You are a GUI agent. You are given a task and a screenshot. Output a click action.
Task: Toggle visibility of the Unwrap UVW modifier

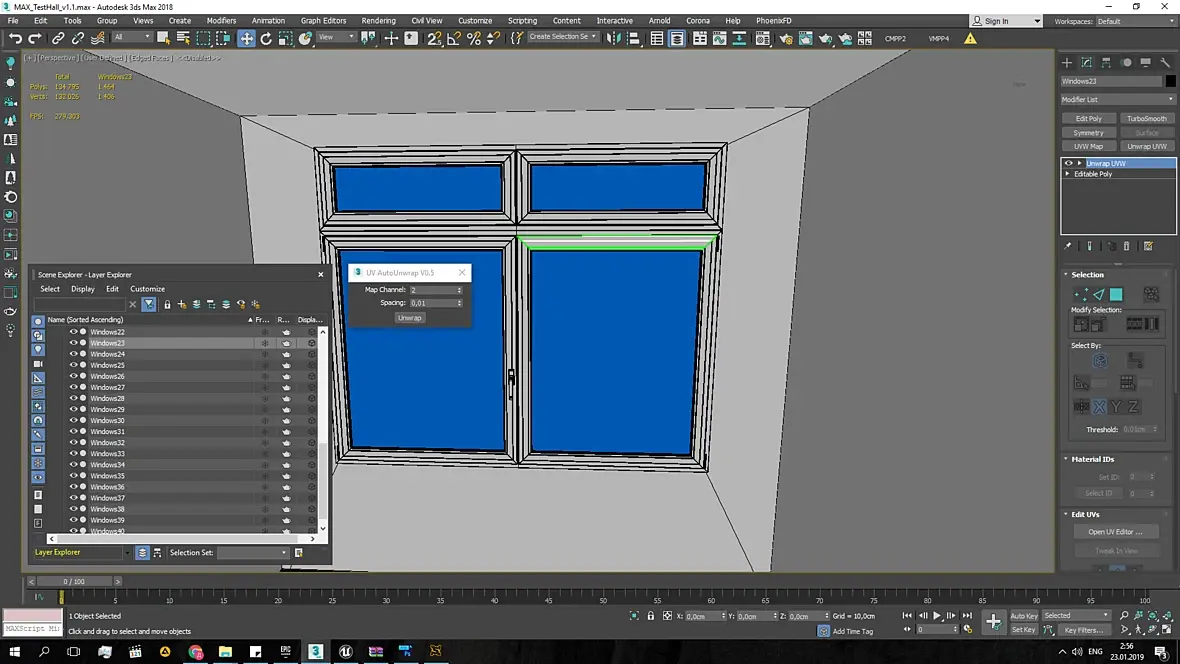[1068, 163]
